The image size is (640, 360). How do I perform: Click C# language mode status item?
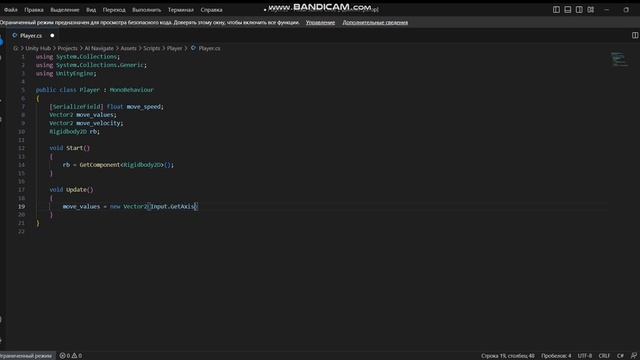[x=620, y=356]
